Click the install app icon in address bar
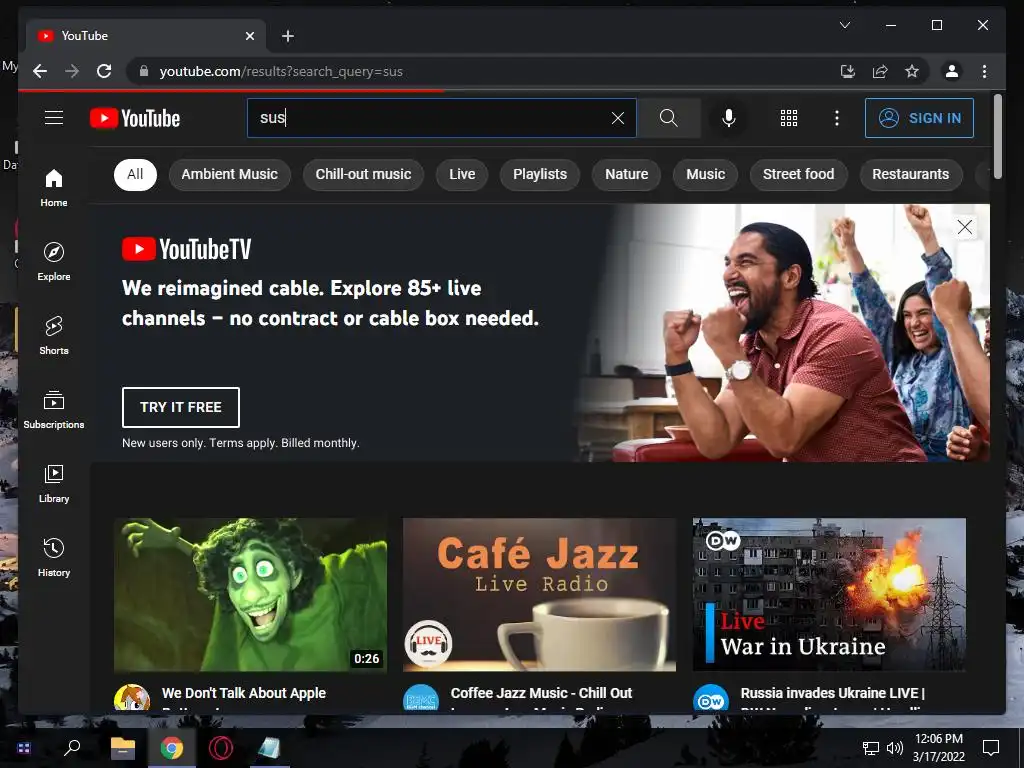Viewport: 1024px width, 768px height. click(x=848, y=71)
